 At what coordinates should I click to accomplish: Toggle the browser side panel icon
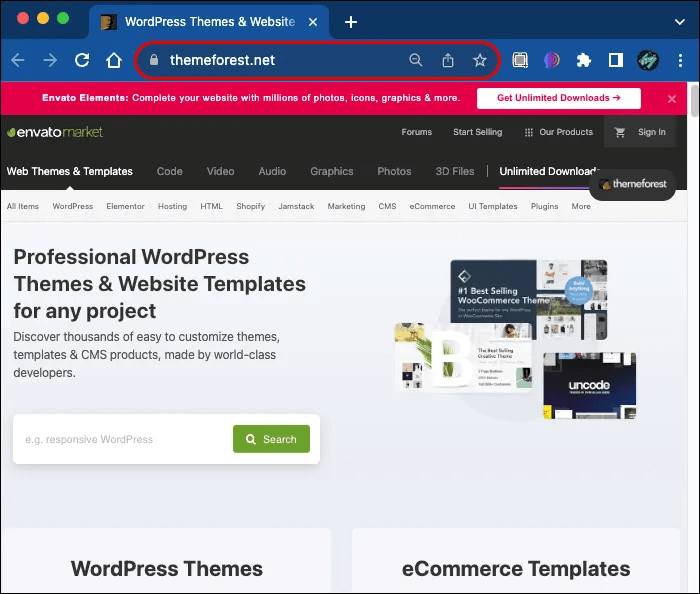click(x=616, y=60)
